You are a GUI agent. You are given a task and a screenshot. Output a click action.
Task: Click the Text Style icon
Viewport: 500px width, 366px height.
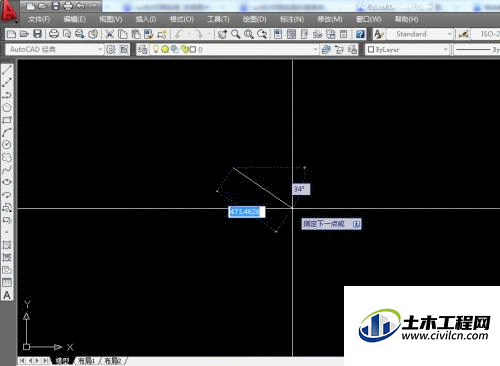379,34
